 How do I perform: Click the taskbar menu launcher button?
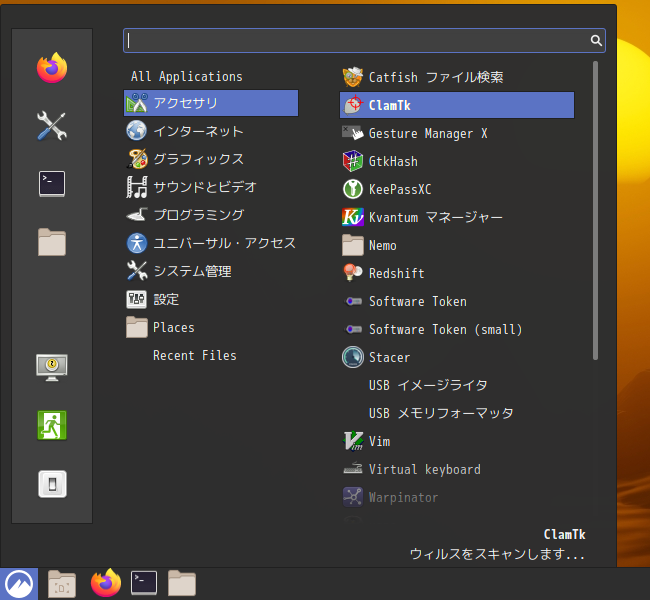(x=19, y=584)
